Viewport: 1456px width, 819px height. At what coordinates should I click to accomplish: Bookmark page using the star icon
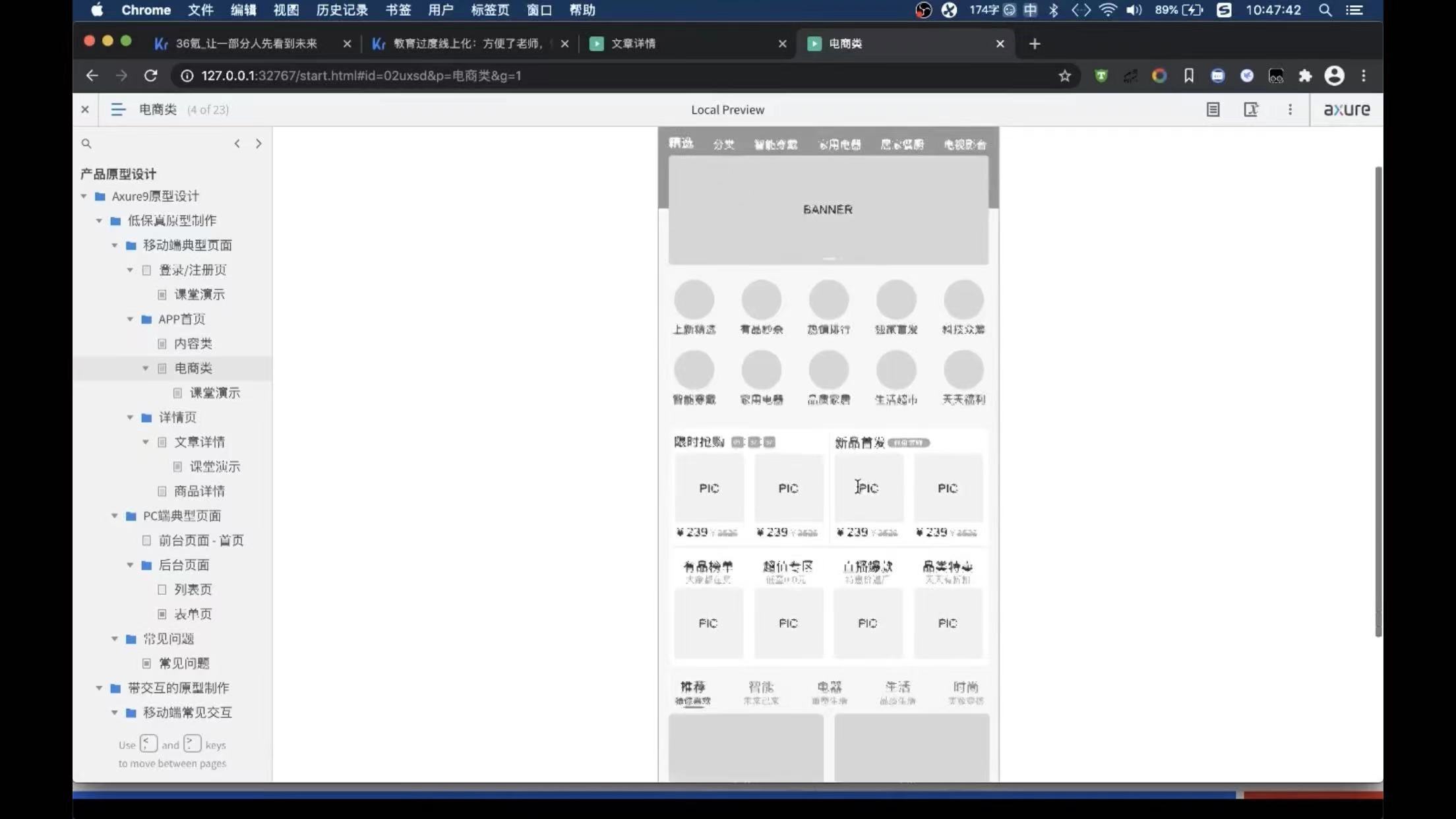point(1064,76)
